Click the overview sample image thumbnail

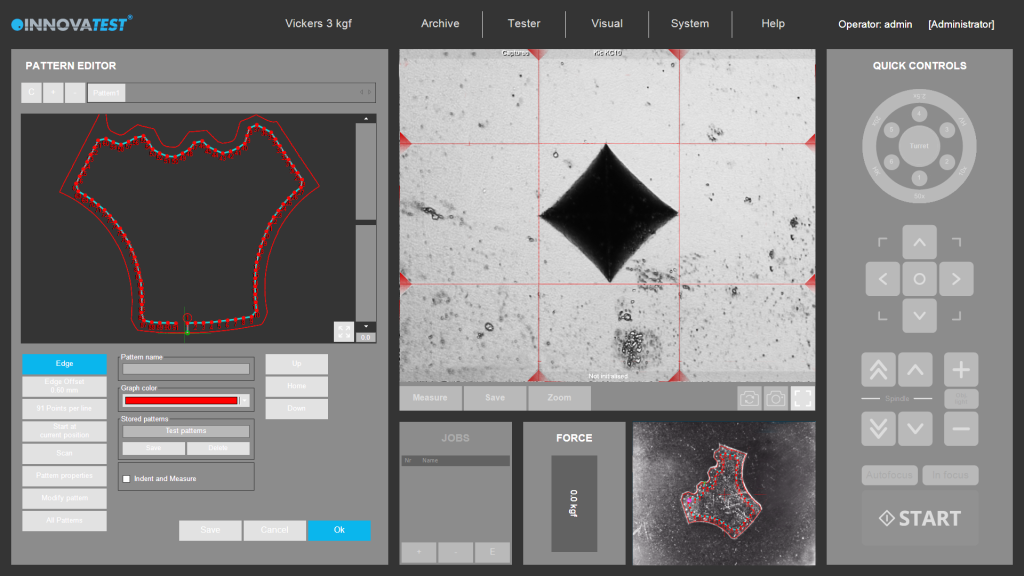724,493
